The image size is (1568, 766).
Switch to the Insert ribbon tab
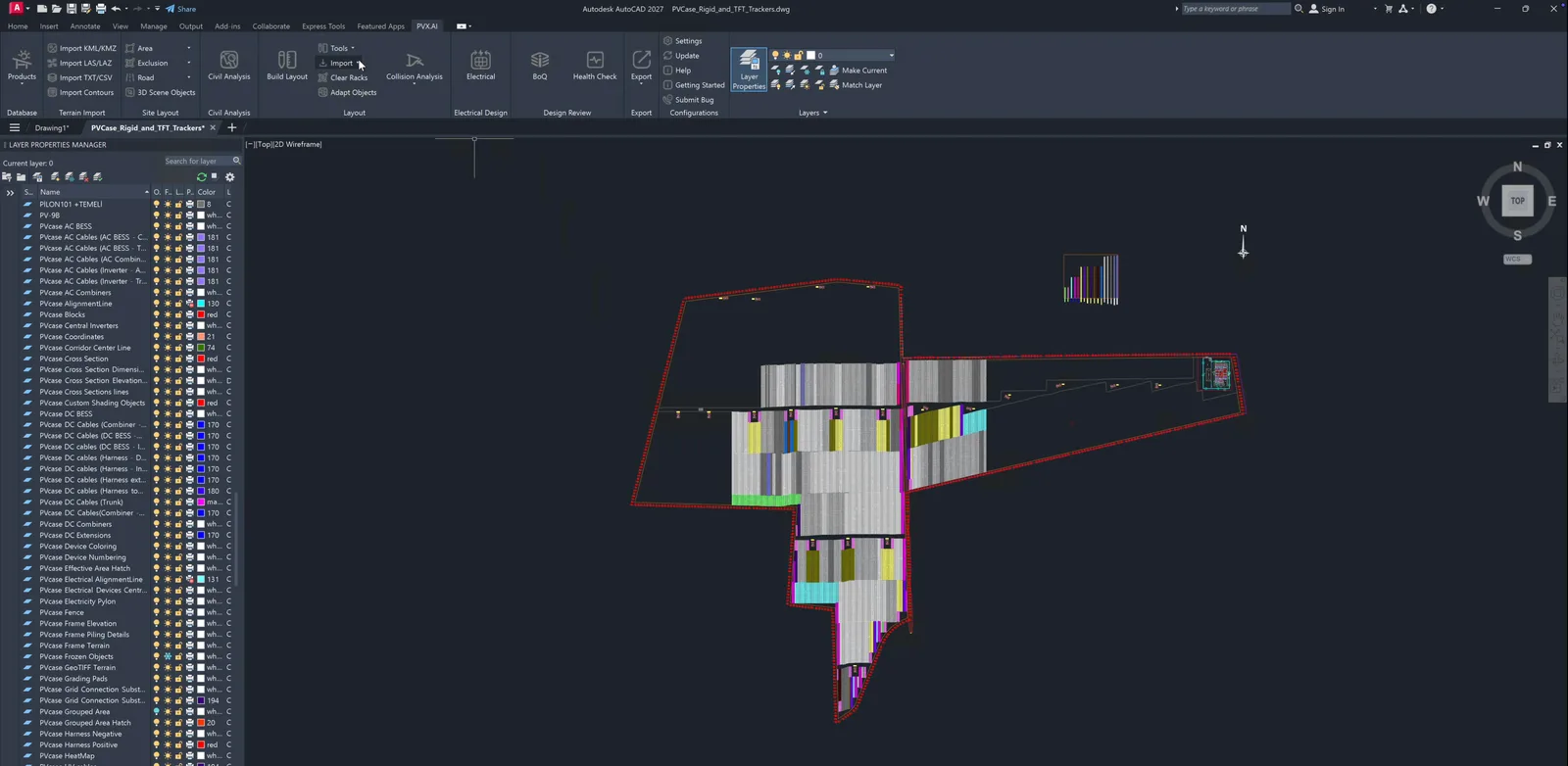49,26
